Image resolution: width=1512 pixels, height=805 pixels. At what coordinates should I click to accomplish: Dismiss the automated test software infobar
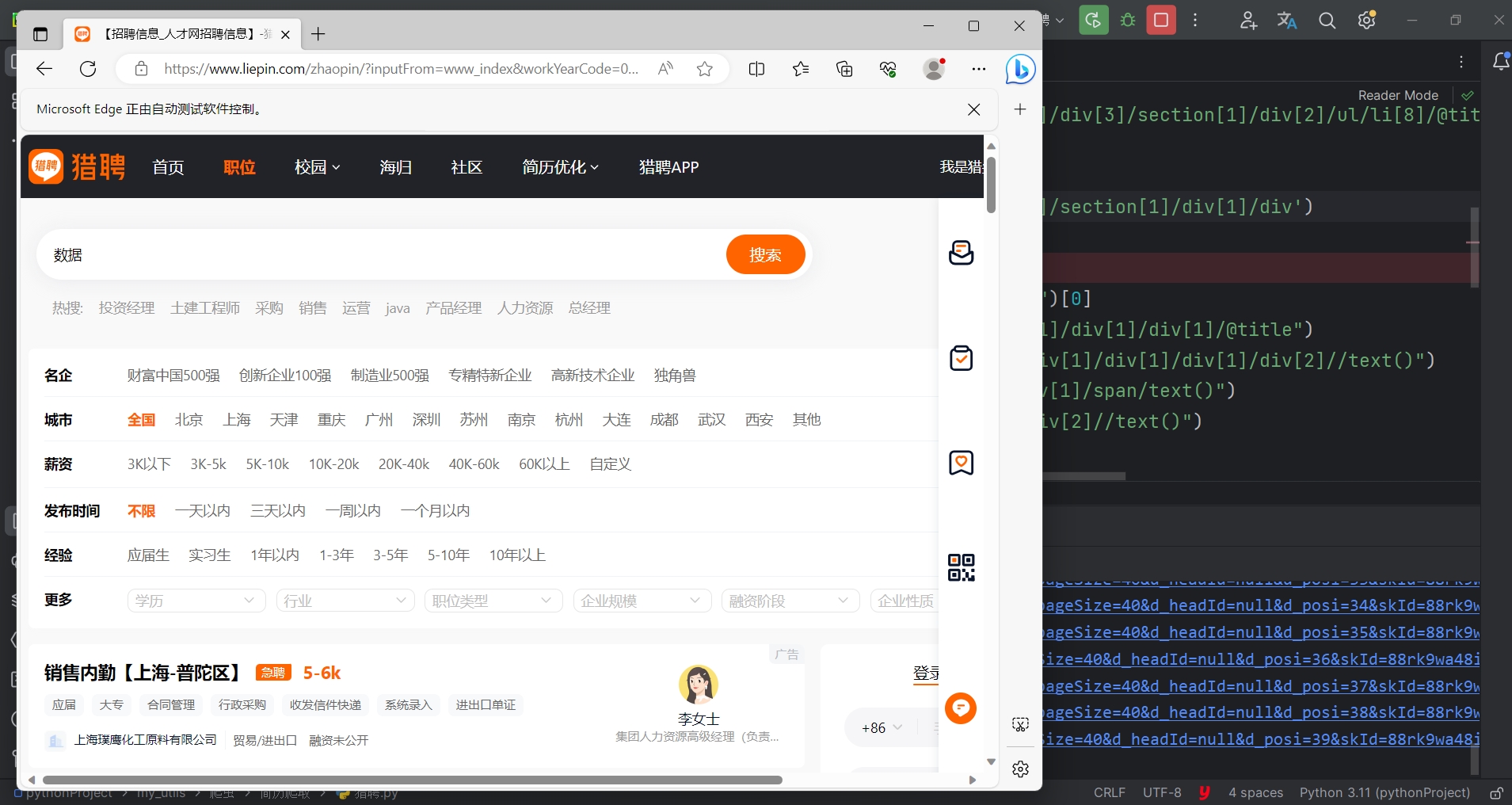(x=974, y=109)
